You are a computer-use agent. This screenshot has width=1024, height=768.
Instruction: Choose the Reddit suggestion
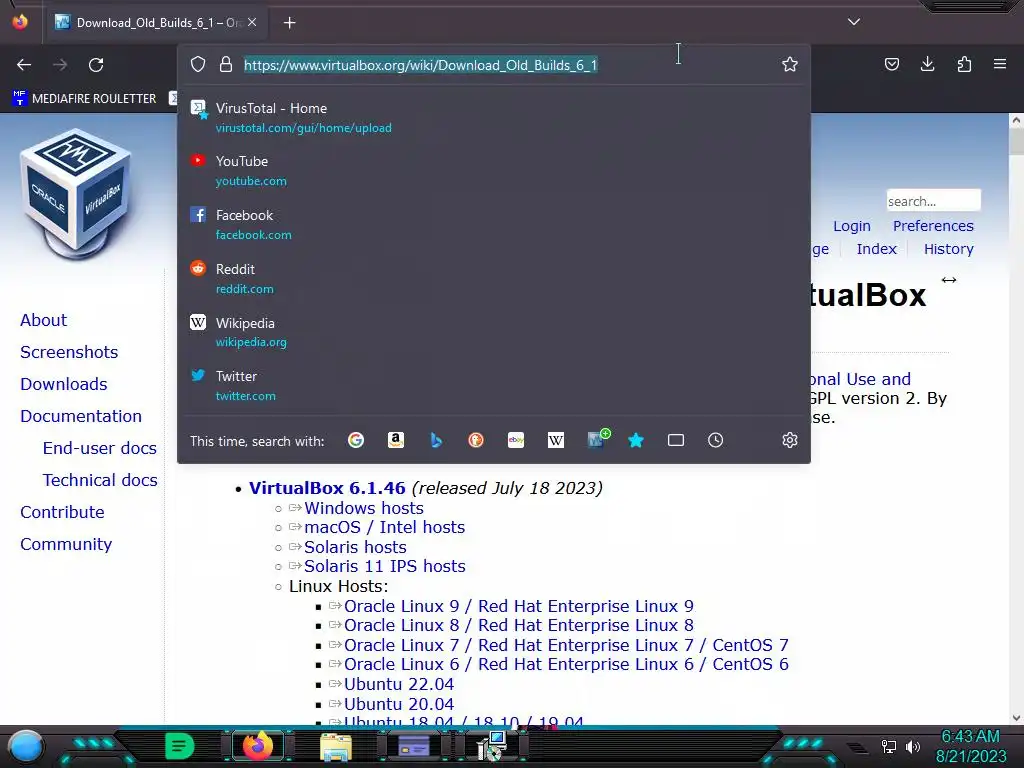(x=493, y=279)
